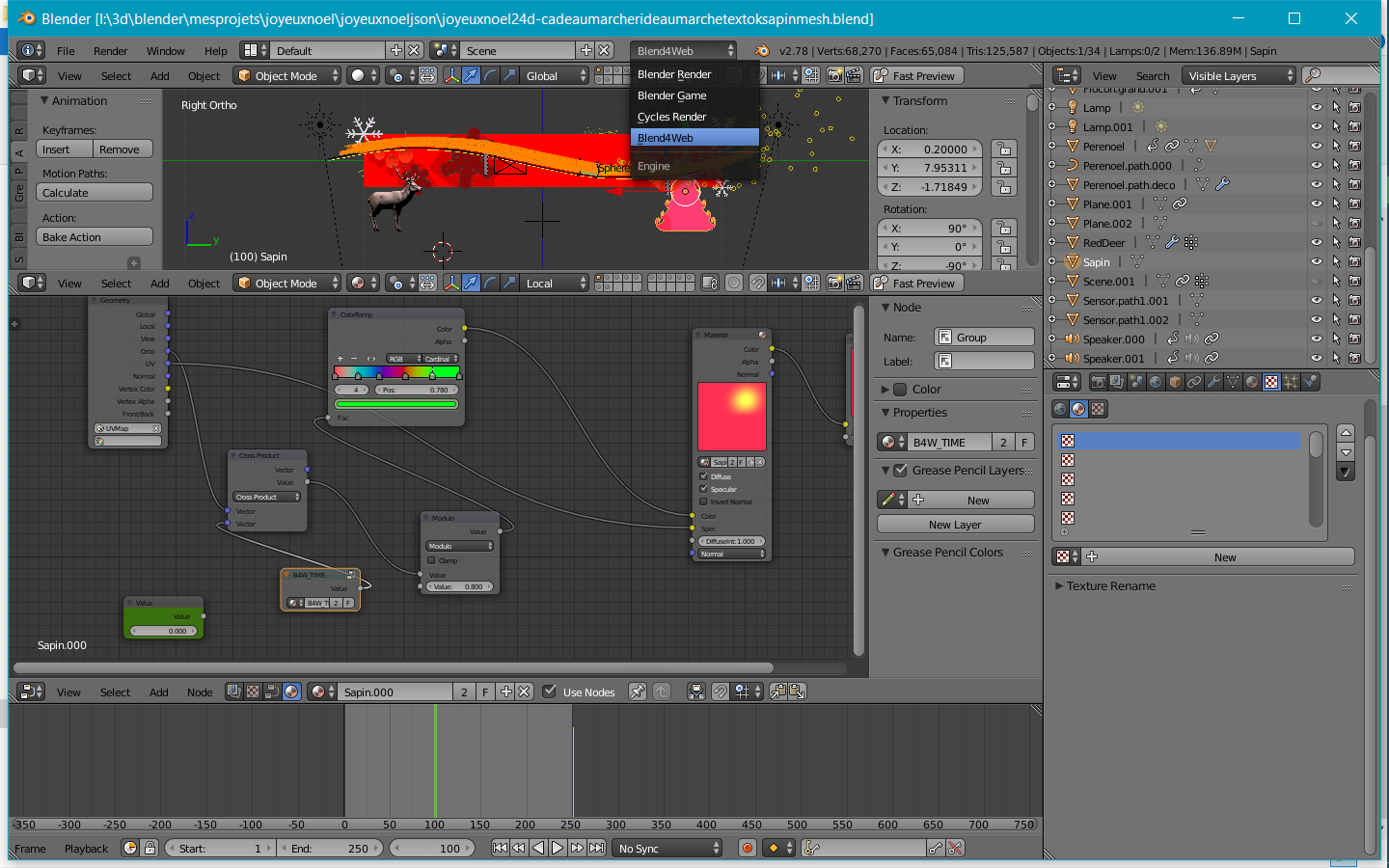1389x868 pixels.
Task: Toggle visibility of Speaker.000 in outliner
Action: 1316,339
